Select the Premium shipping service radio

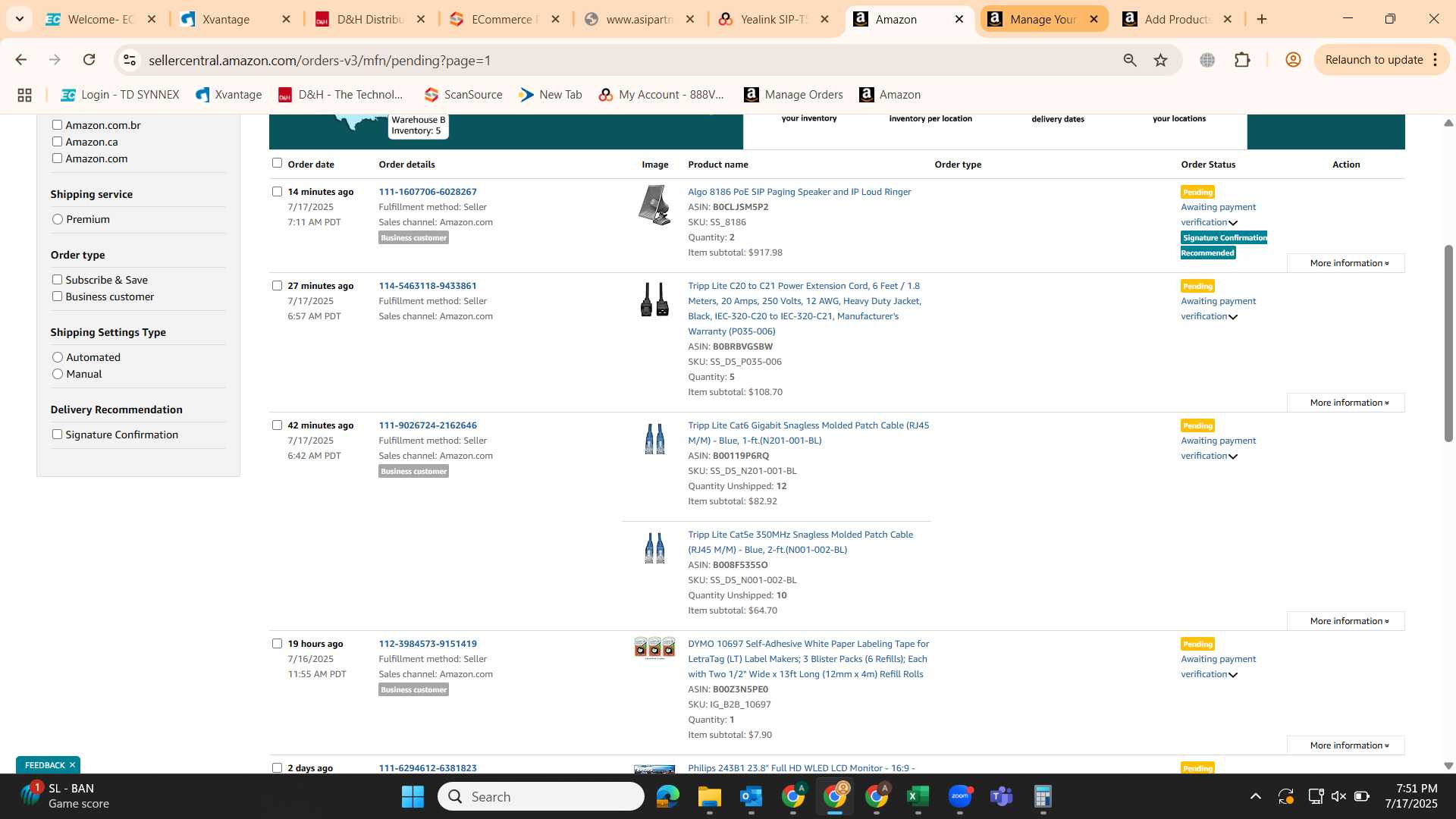click(58, 219)
